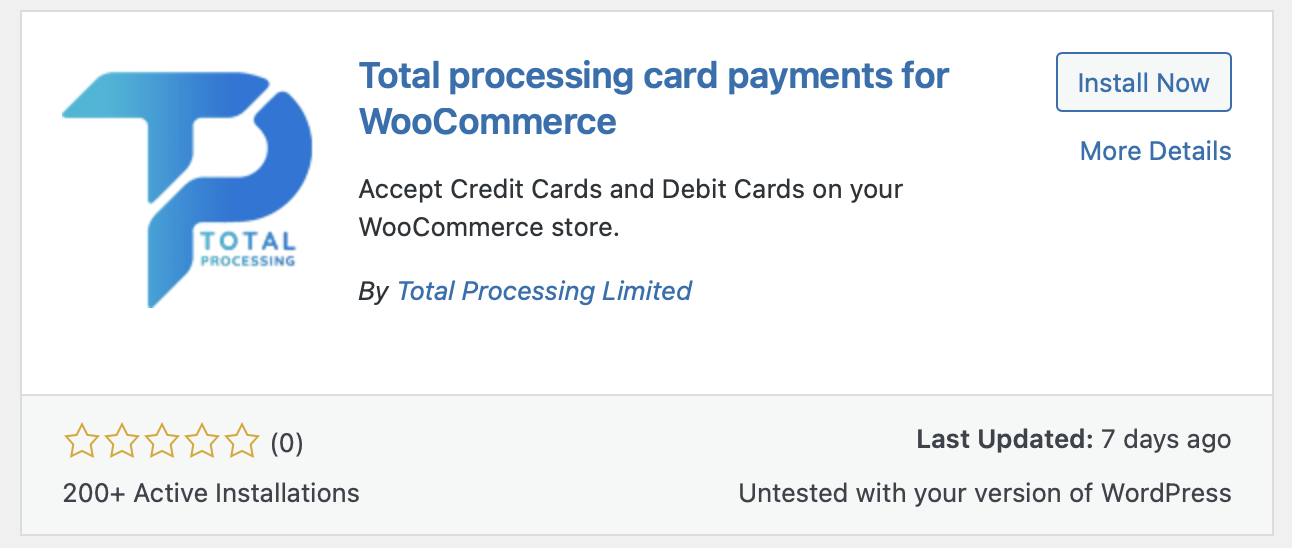Image resolution: width=1292 pixels, height=548 pixels.
Task: Click the Install Now button
Action: 1144,83
